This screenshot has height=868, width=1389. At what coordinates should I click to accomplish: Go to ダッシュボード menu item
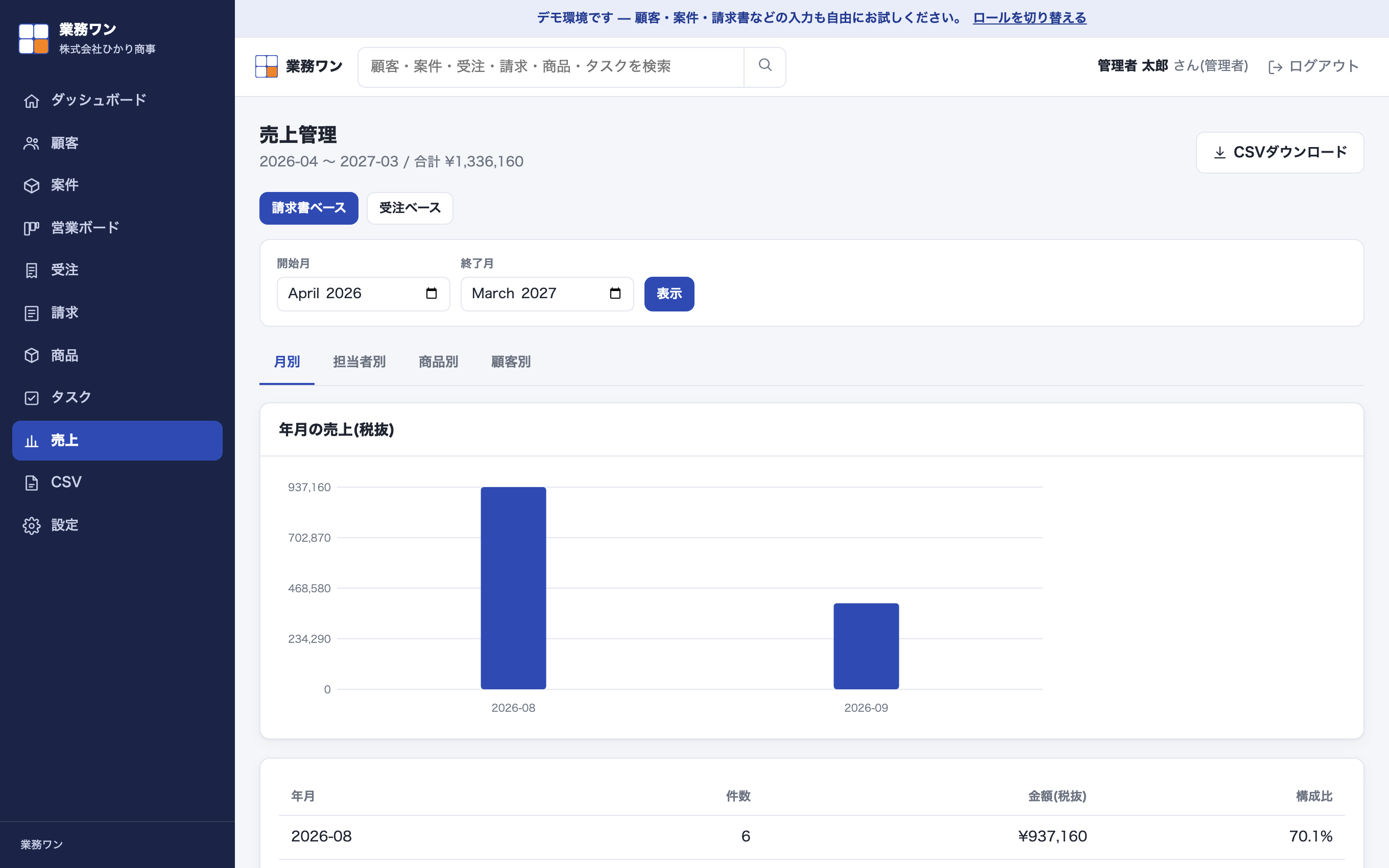point(117,101)
